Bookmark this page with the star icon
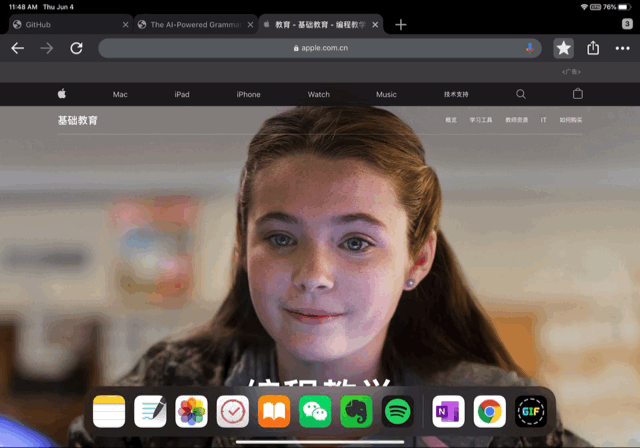The image size is (640, 448). click(563, 48)
